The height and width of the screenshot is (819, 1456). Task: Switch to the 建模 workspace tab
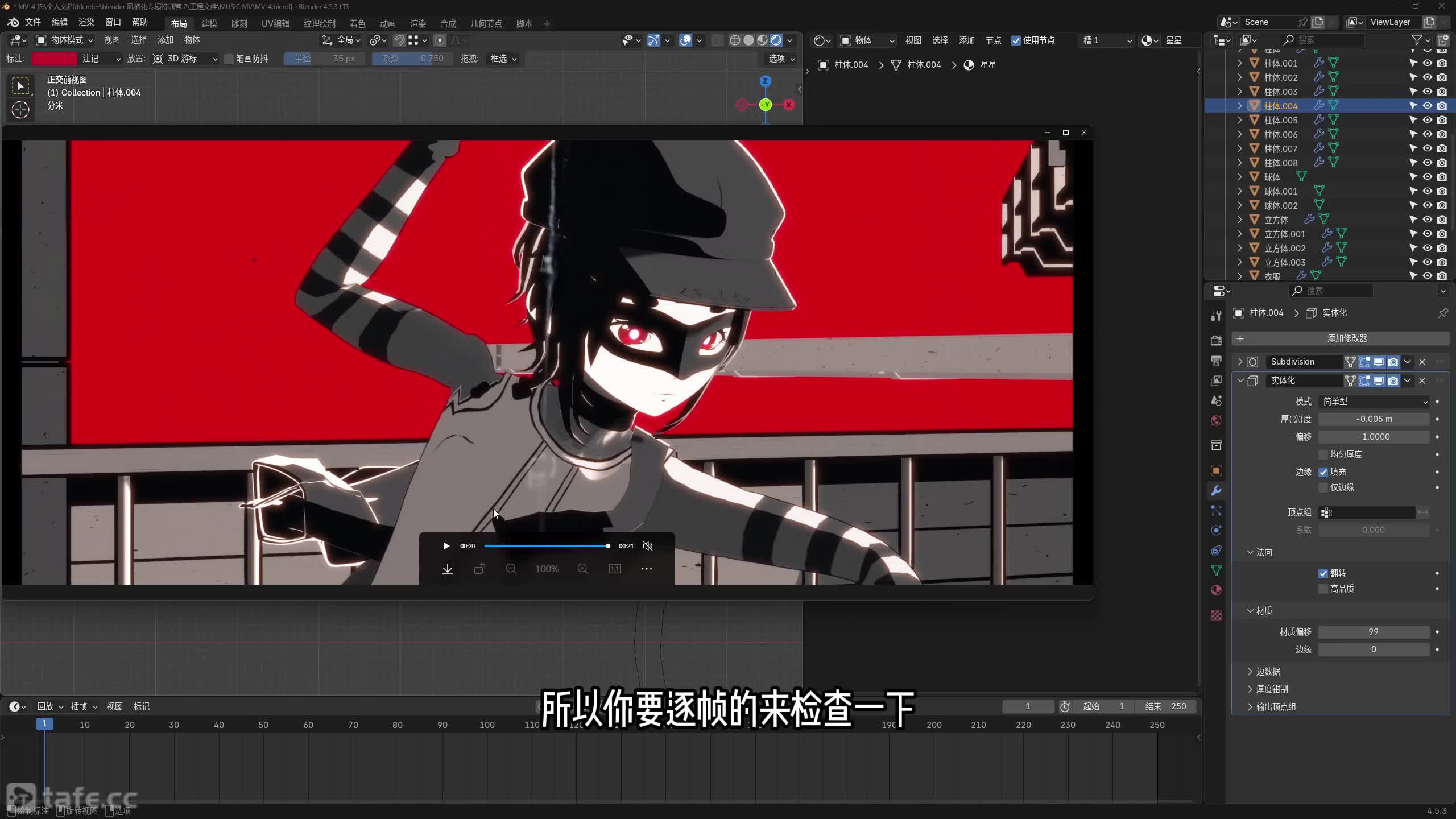(209, 23)
